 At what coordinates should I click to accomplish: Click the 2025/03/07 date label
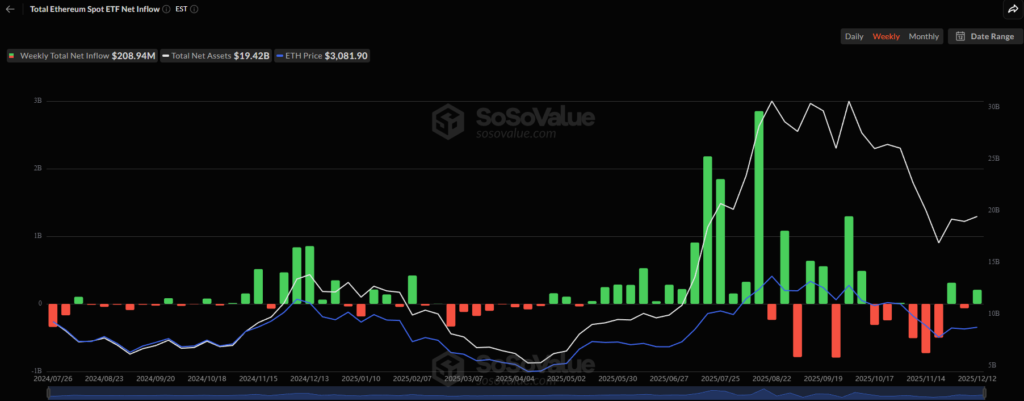463,378
